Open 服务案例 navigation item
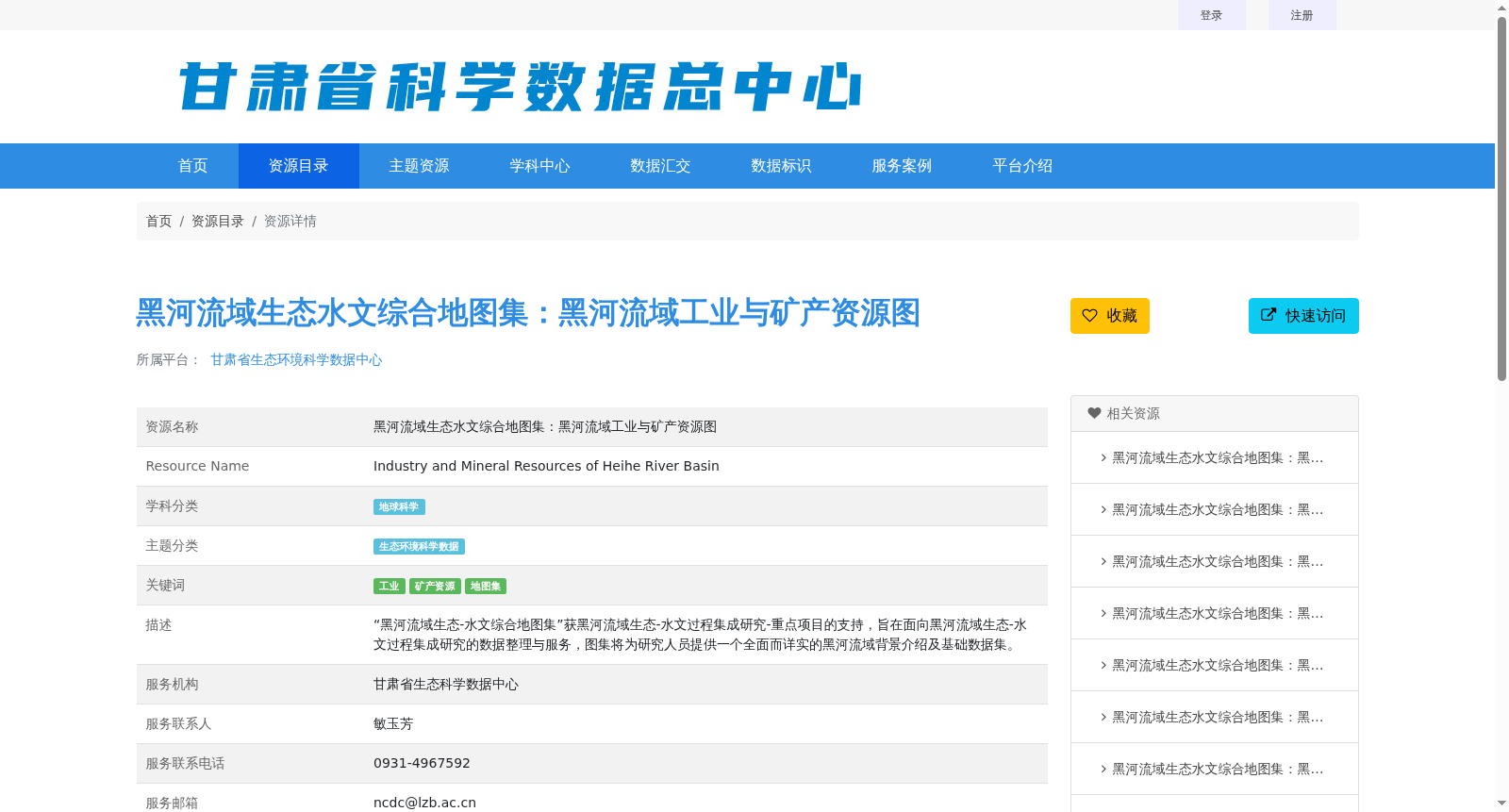 click(x=902, y=166)
